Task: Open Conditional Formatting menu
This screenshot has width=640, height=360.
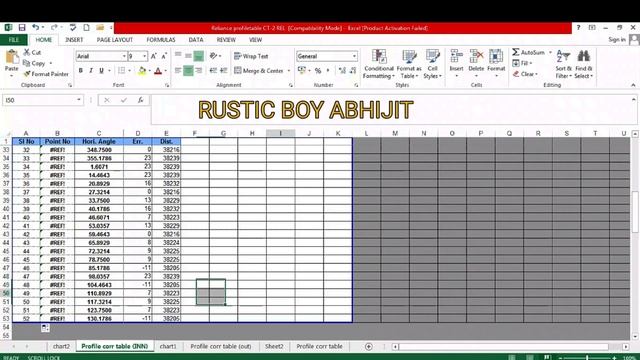Action: tap(379, 64)
